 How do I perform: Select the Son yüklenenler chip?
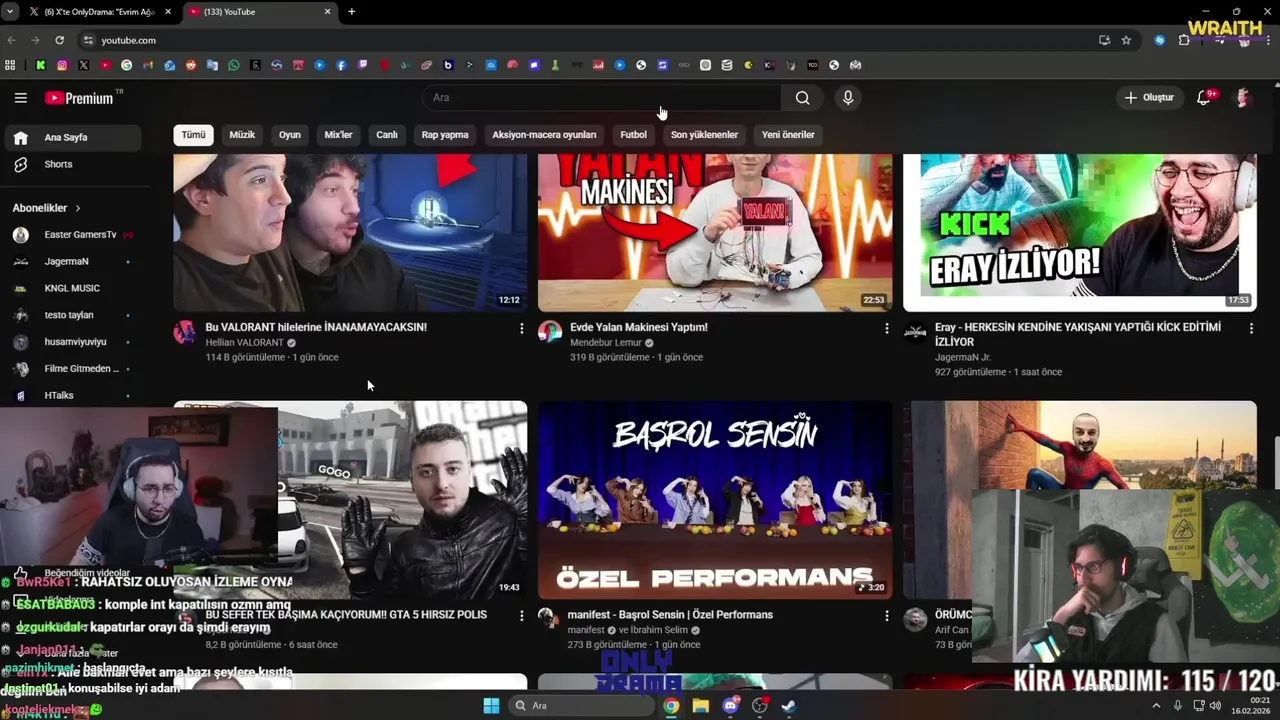(x=704, y=135)
